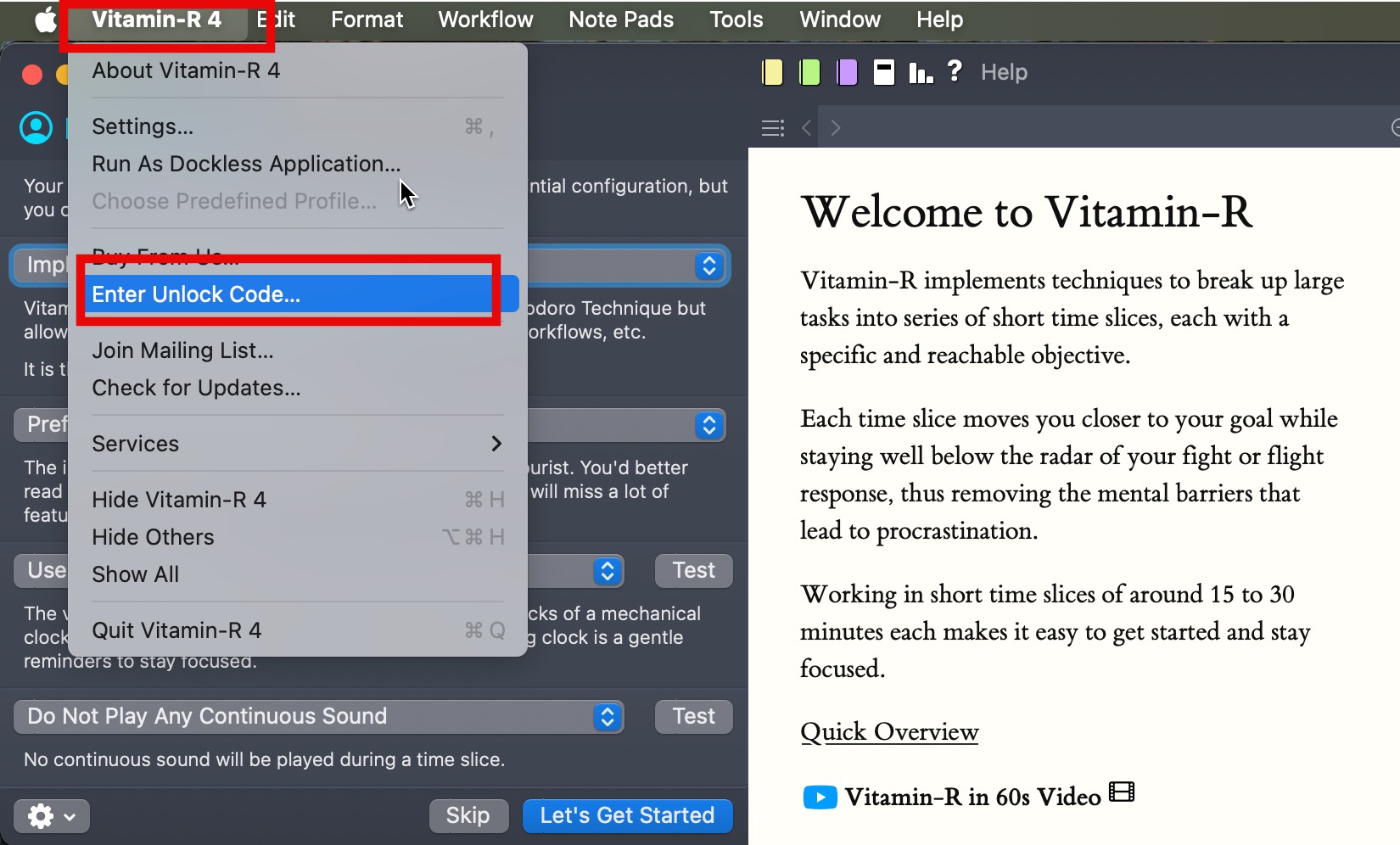Expand the gear options dropdown

[x=51, y=816]
